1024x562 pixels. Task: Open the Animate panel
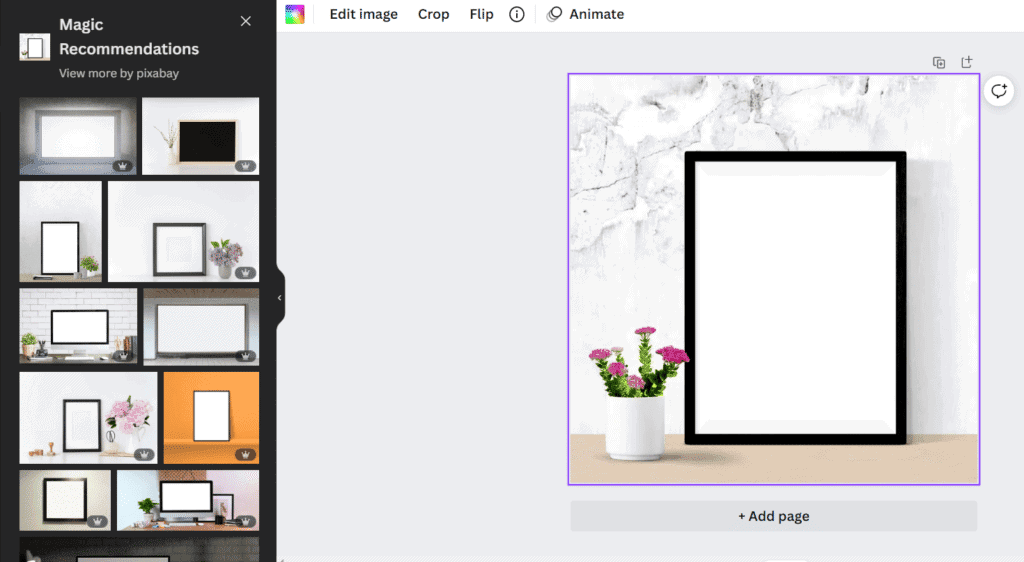click(x=586, y=14)
